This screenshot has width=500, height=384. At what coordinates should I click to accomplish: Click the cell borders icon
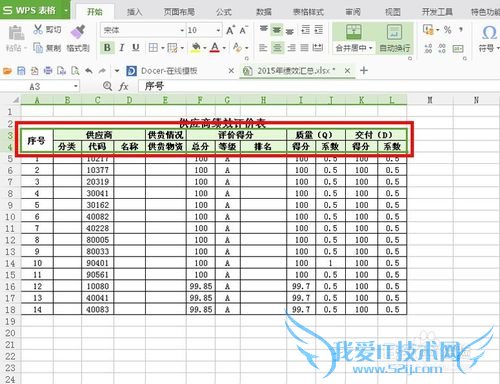click(153, 48)
